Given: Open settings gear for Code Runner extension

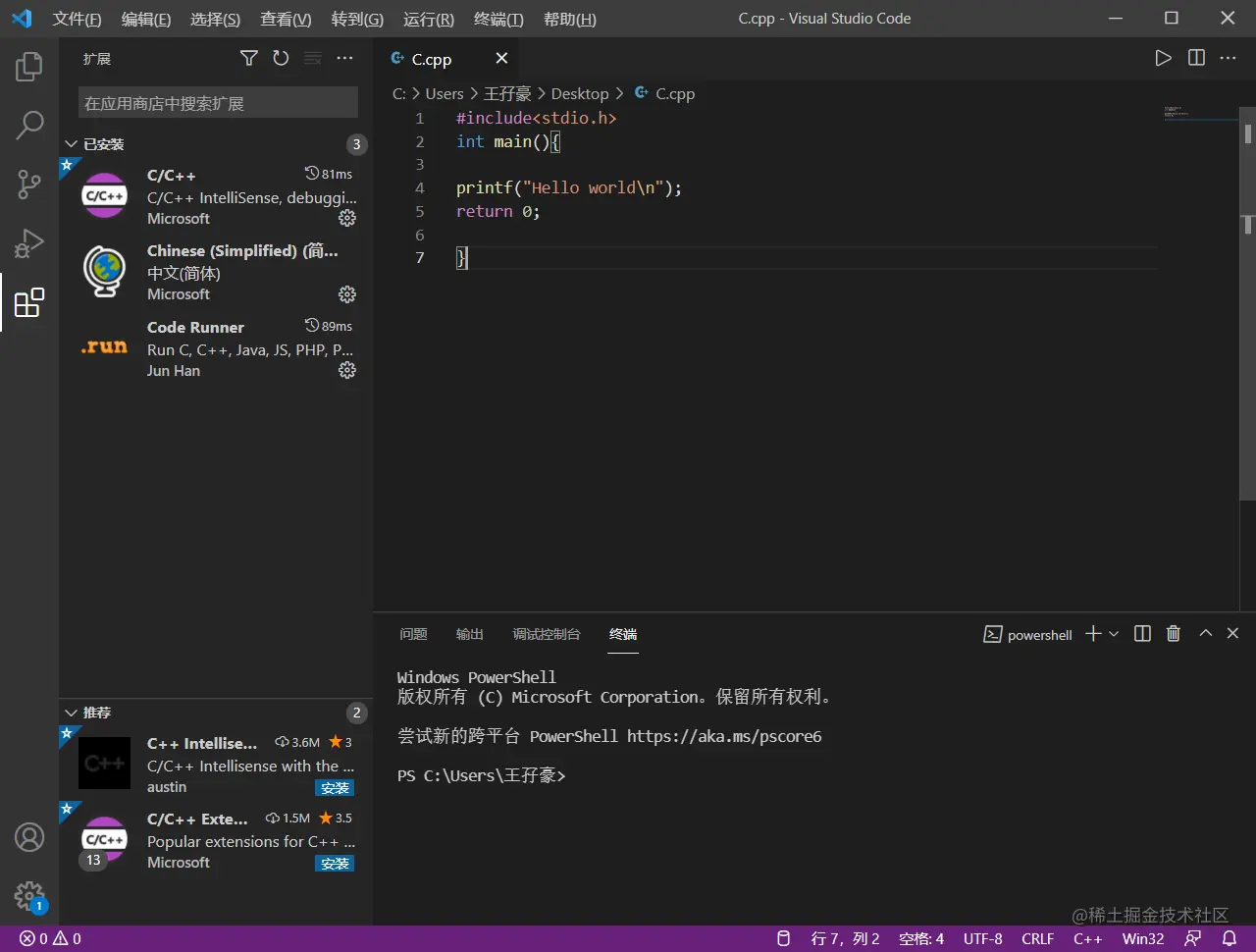Looking at the screenshot, I should (347, 370).
